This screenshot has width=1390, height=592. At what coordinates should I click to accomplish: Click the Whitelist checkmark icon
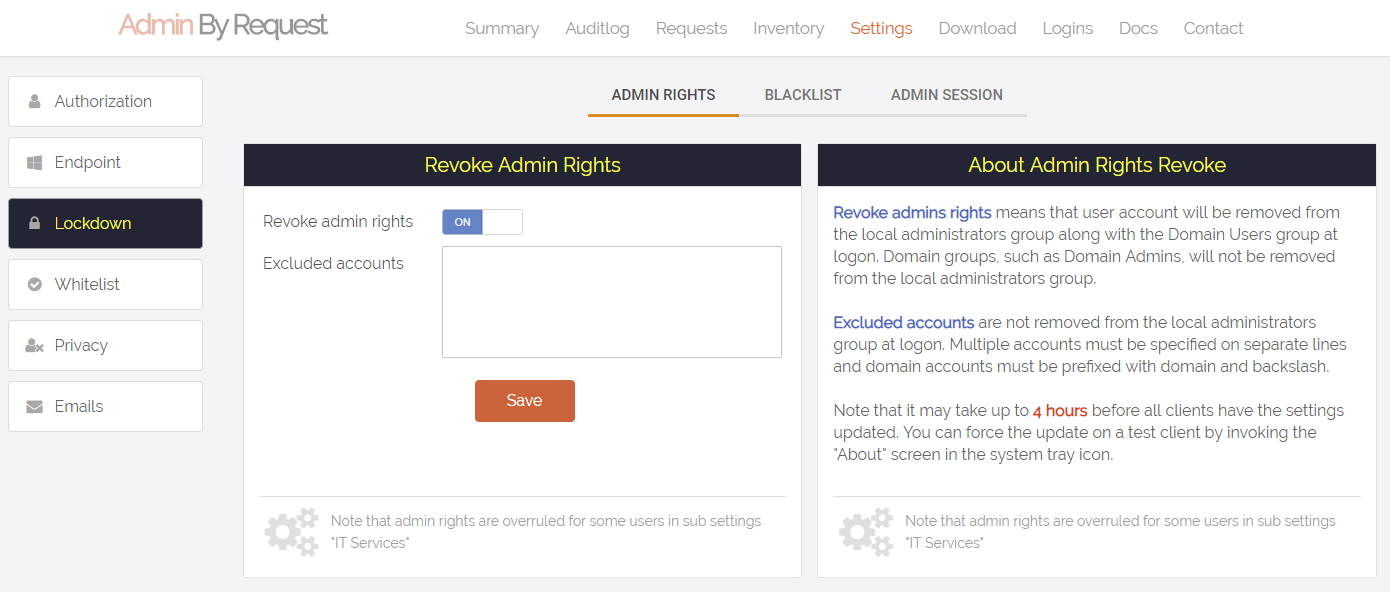[x=35, y=284]
